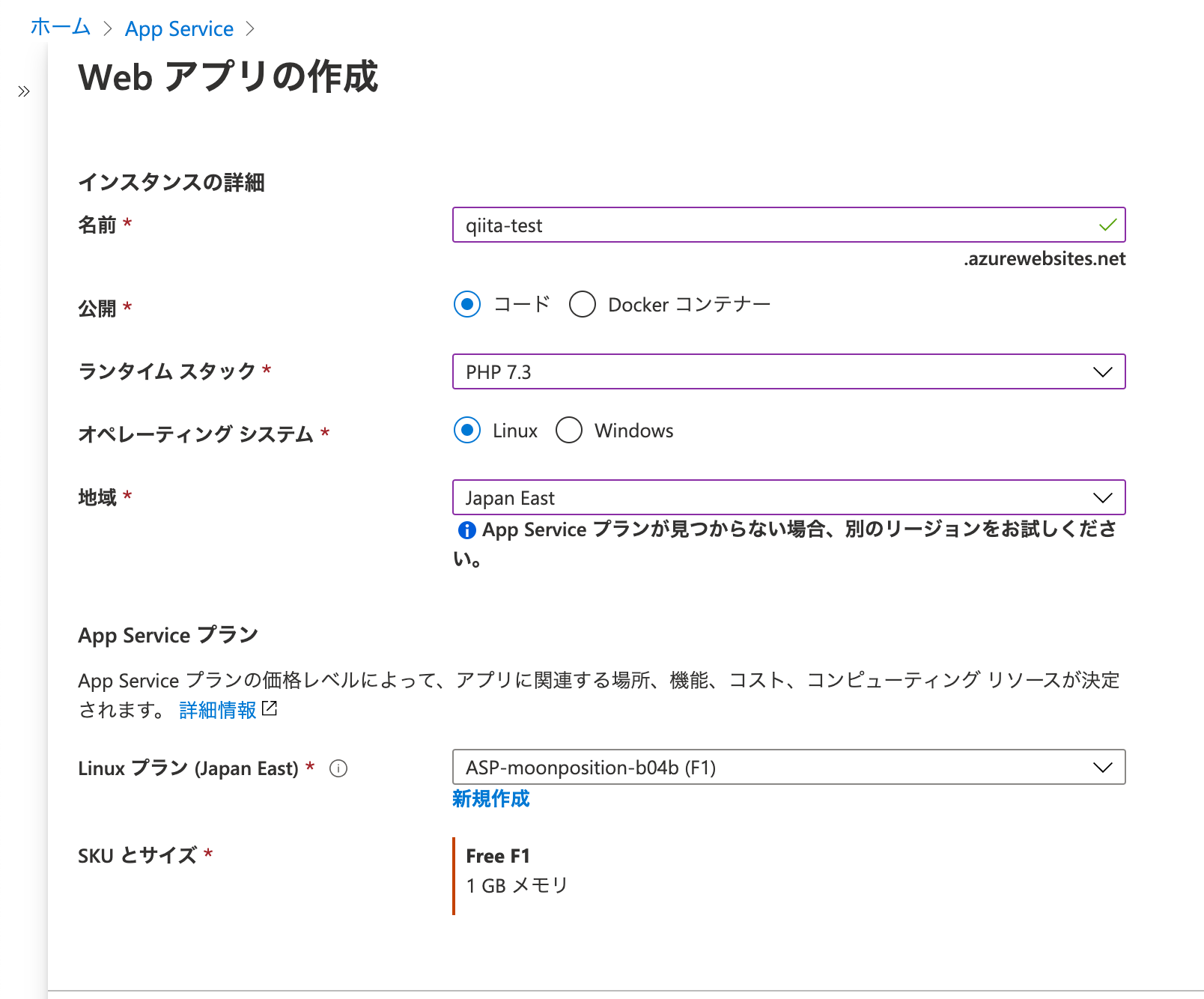The image size is (1204, 999).
Task: Open the PHP 7.3 runtime stack dropdown
Action: coord(788,371)
